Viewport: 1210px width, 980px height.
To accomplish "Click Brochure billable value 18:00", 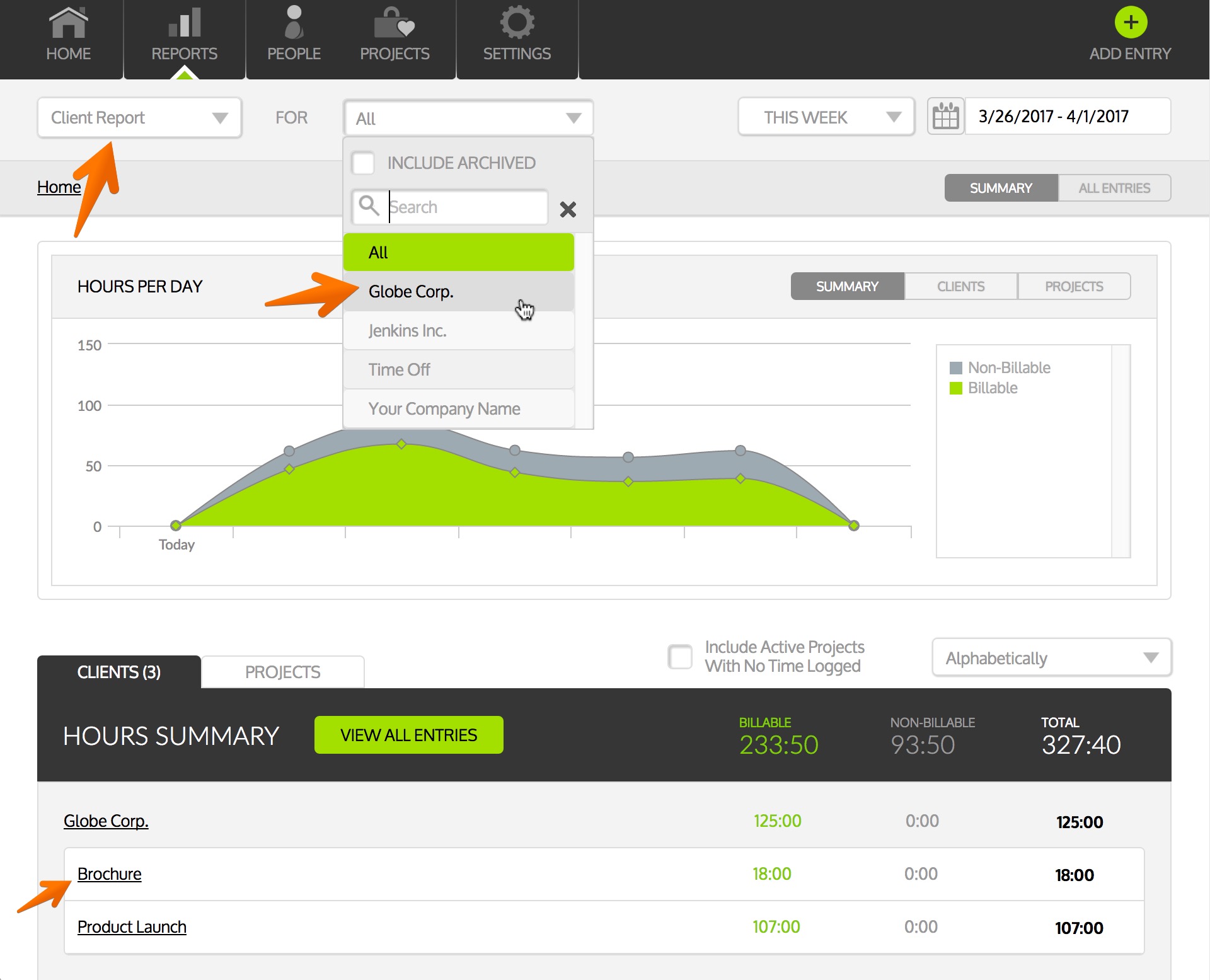I will pos(772,873).
